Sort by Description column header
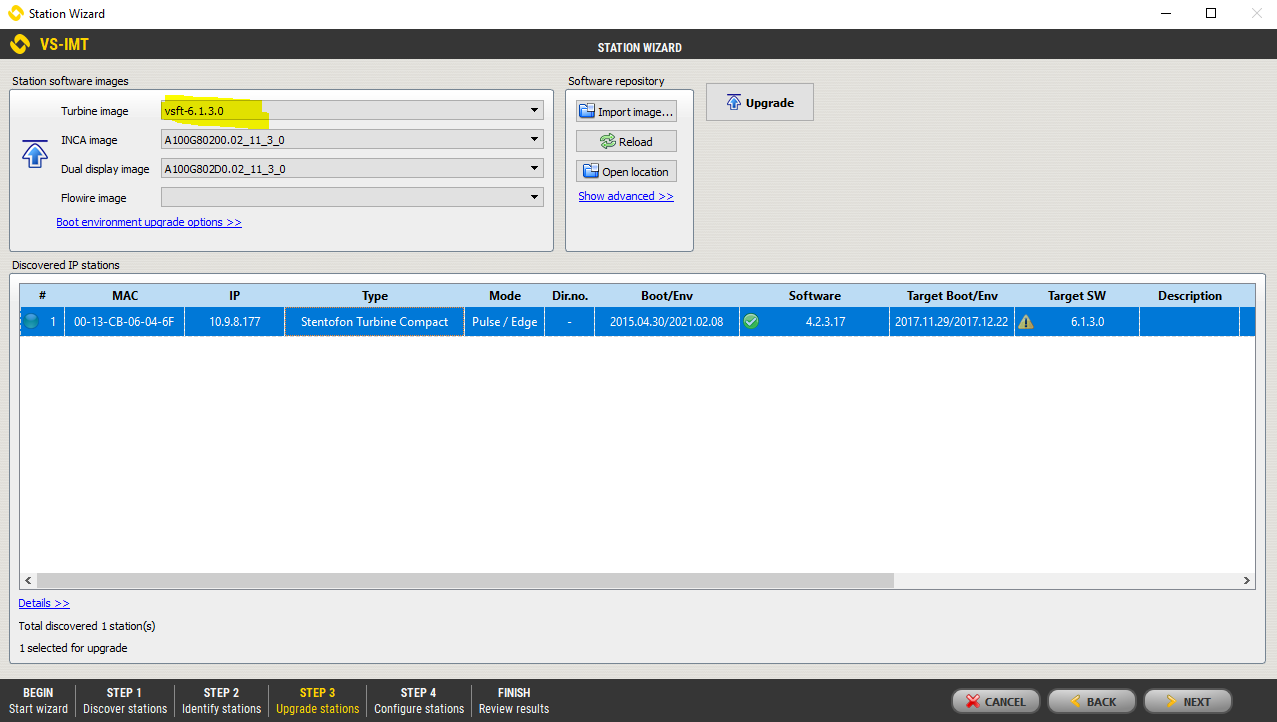The height and width of the screenshot is (722, 1277). click(1190, 295)
